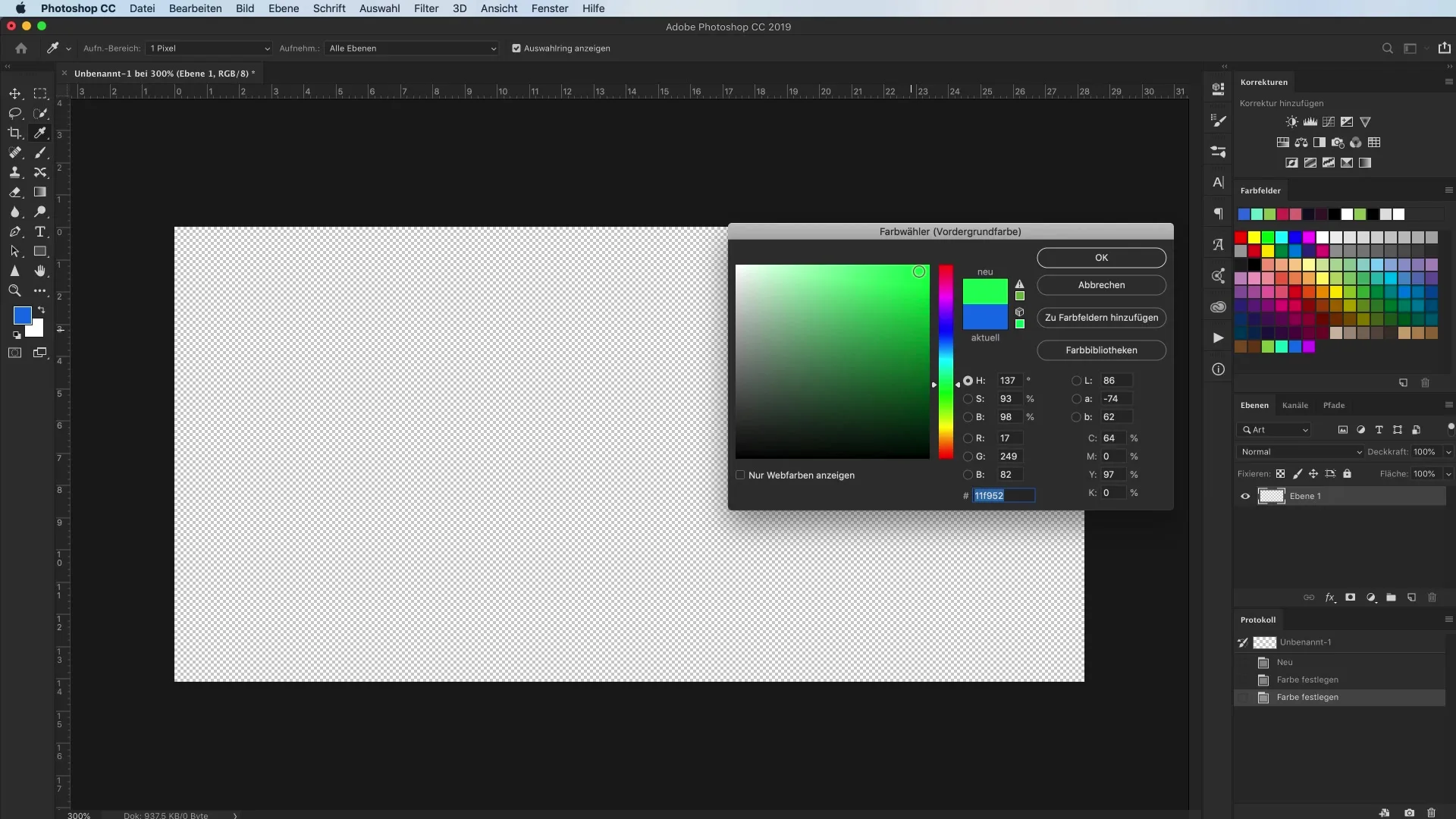
Task: Hide the Ebene 1 layer
Action: click(1245, 496)
